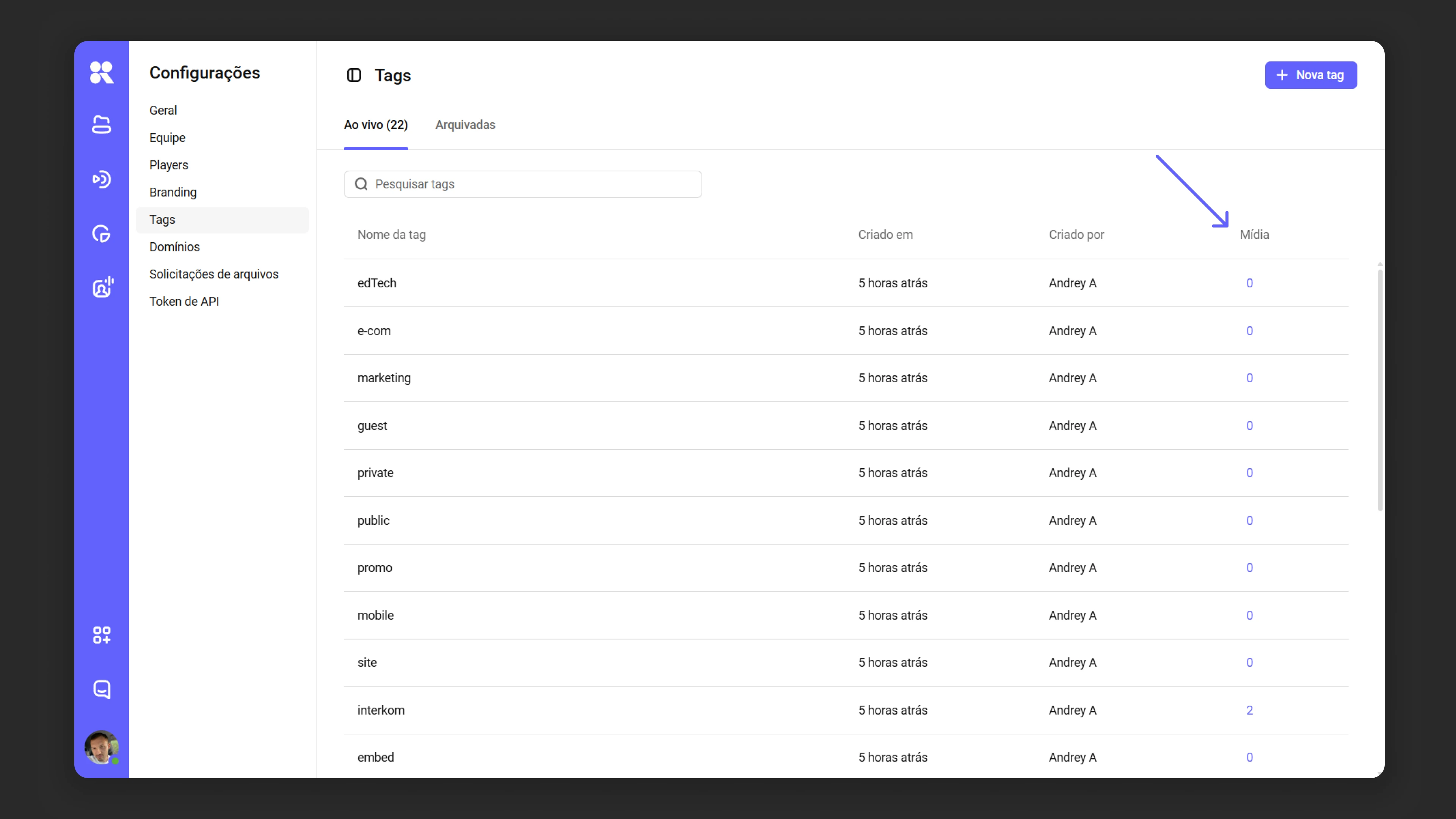Focus the Pesquisar tags search field
Image resolution: width=1456 pixels, height=819 pixels.
pos(523,184)
